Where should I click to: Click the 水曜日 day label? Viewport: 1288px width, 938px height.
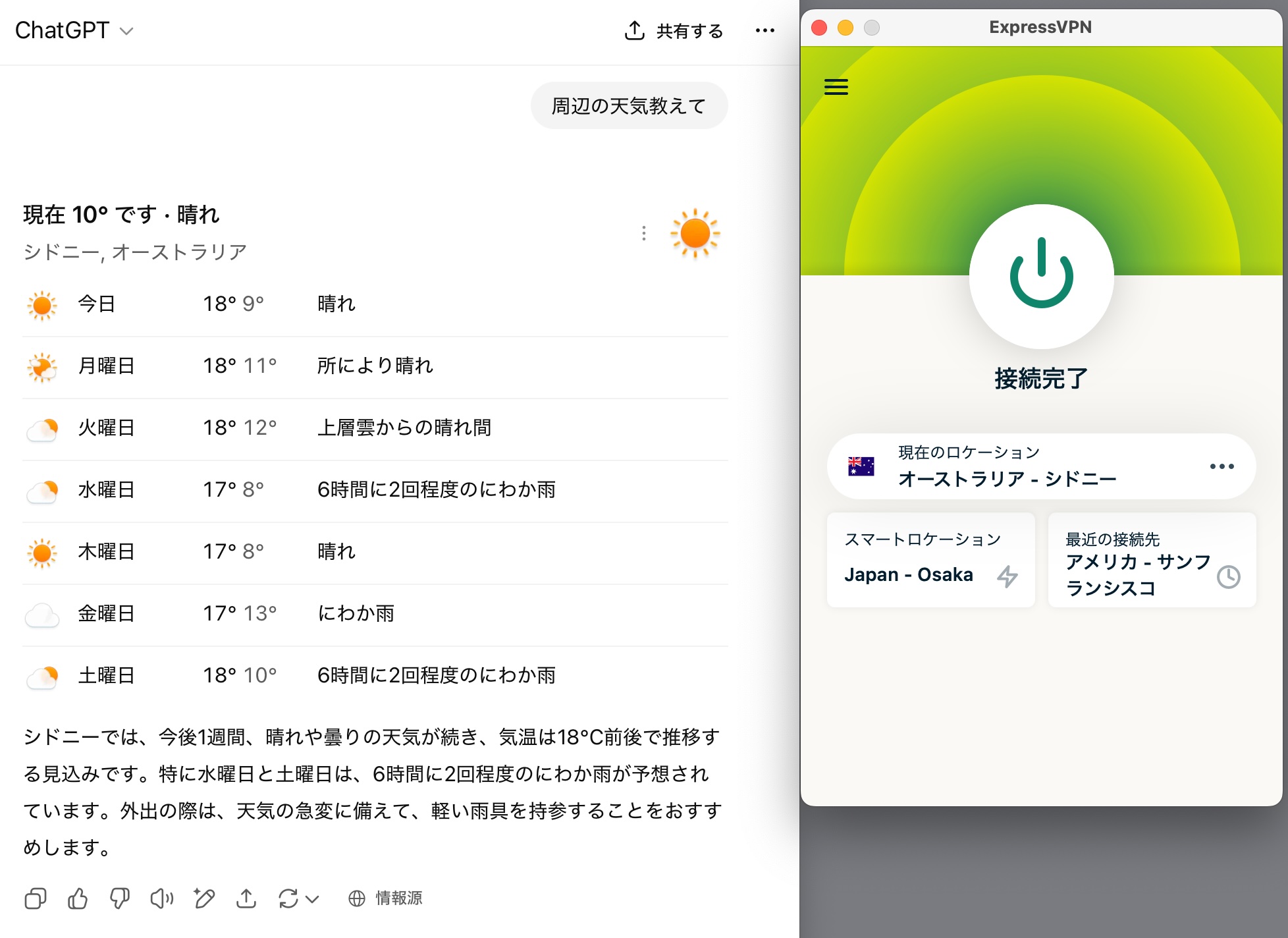point(106,489)
